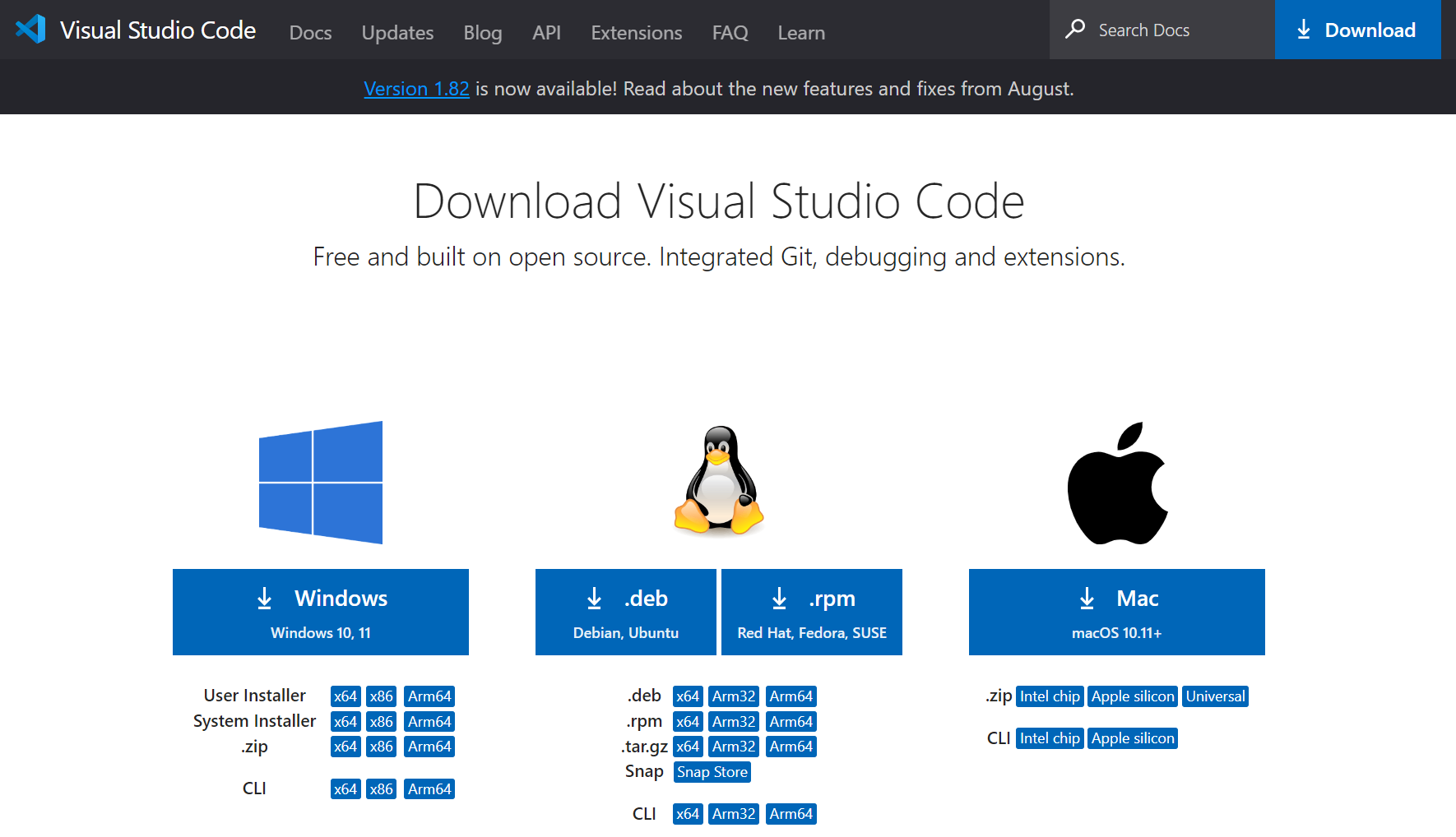The width and height of the screenshot is (1456, 837).
Task: Open the Docs menu item
Action: coord(310,33)
